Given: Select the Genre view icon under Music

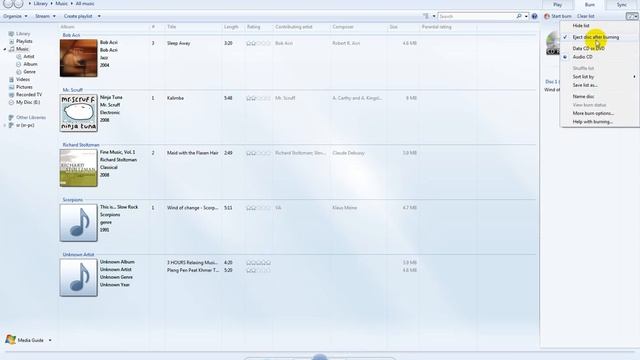Looking at the screenshot, I should point(19,72).
